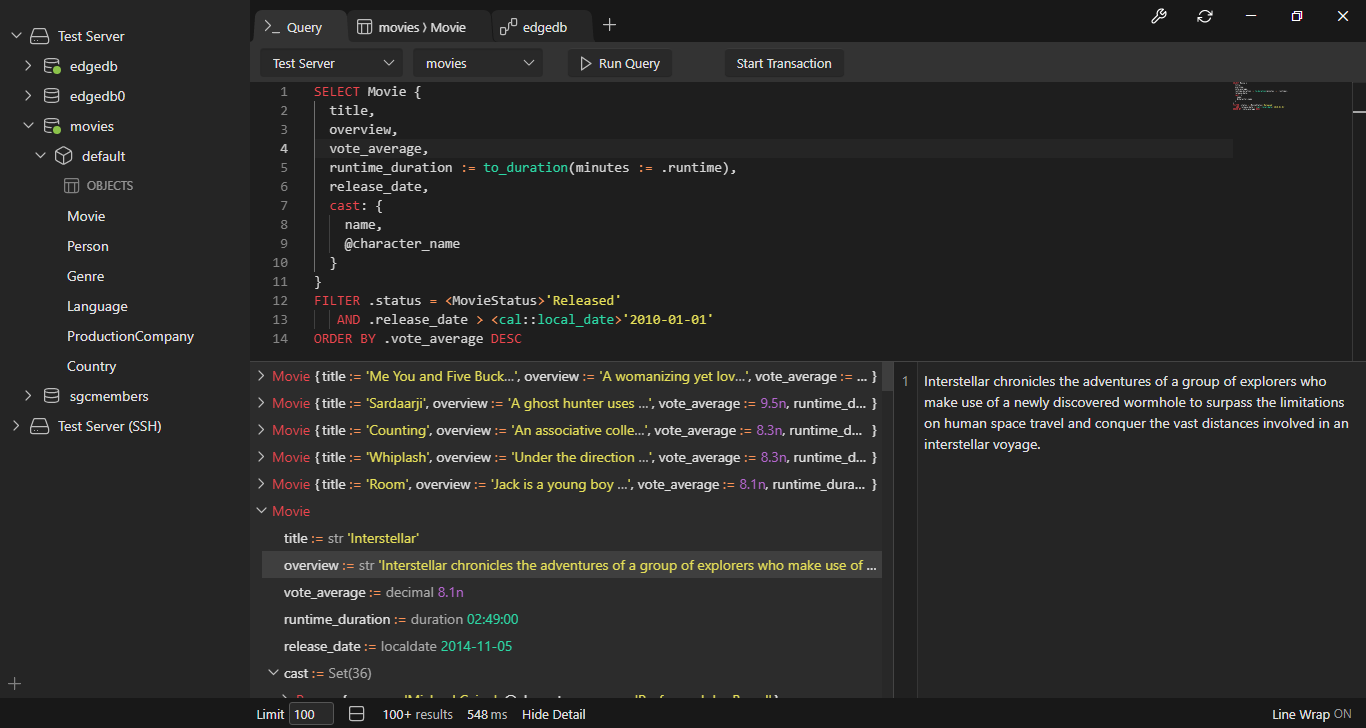Click the ORDER BY line in editor
This screenshot has height=728, width=1366.
(418, 338)
